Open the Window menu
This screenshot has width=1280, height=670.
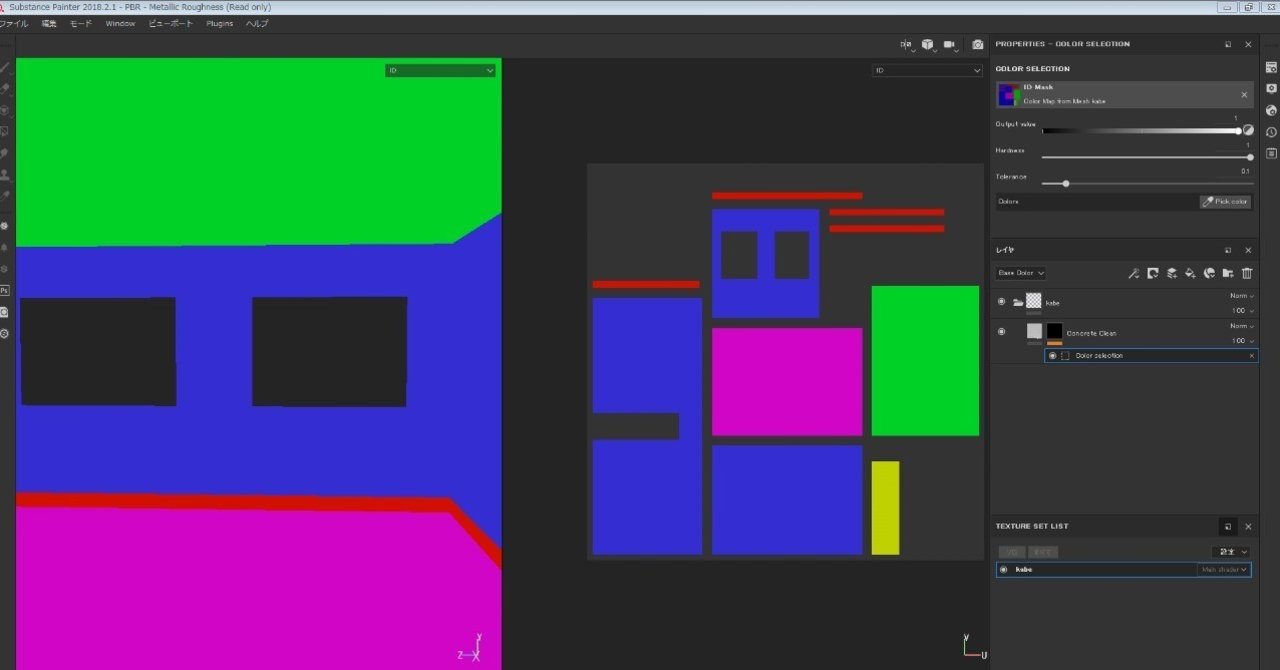tap(120, 23)
